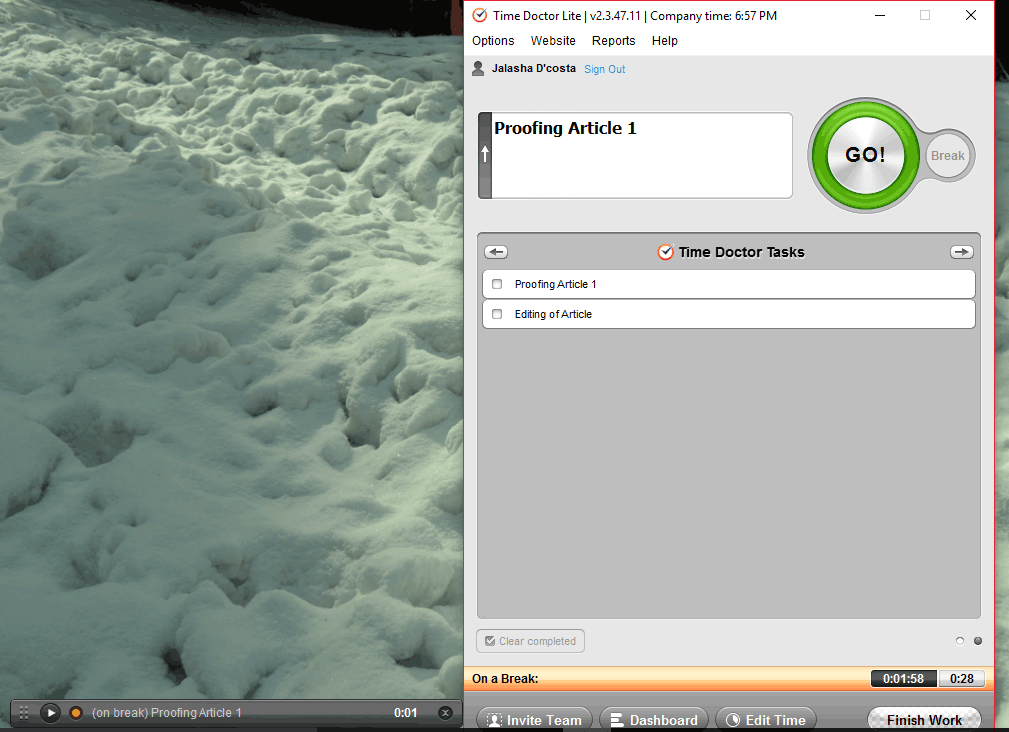Go to previous task list with left arrow
This screenshot has height=732, width=1009.
[x=496, y=252]
